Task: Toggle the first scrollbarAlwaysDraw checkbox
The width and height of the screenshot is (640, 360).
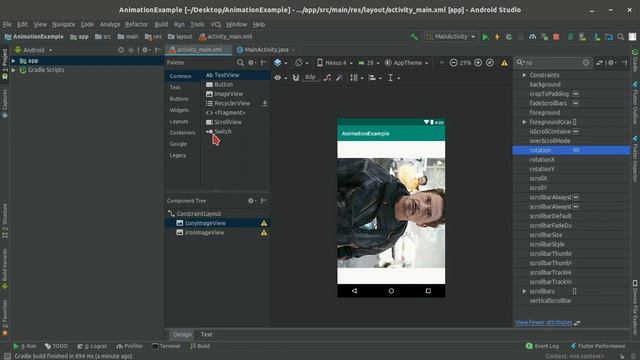Action: pos(576,197)
